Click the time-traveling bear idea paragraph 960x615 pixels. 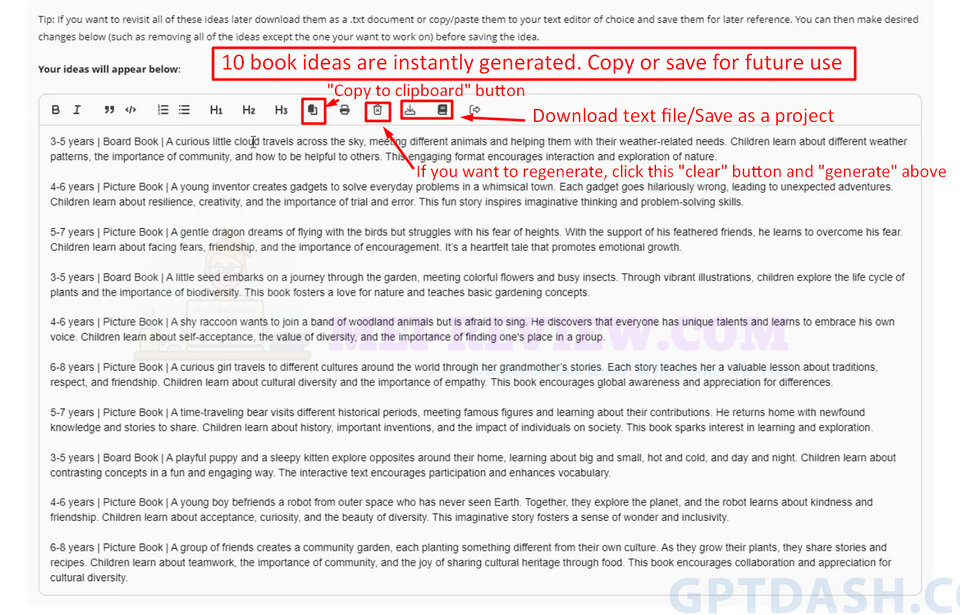pyautogui.click(x=462, y=420)
